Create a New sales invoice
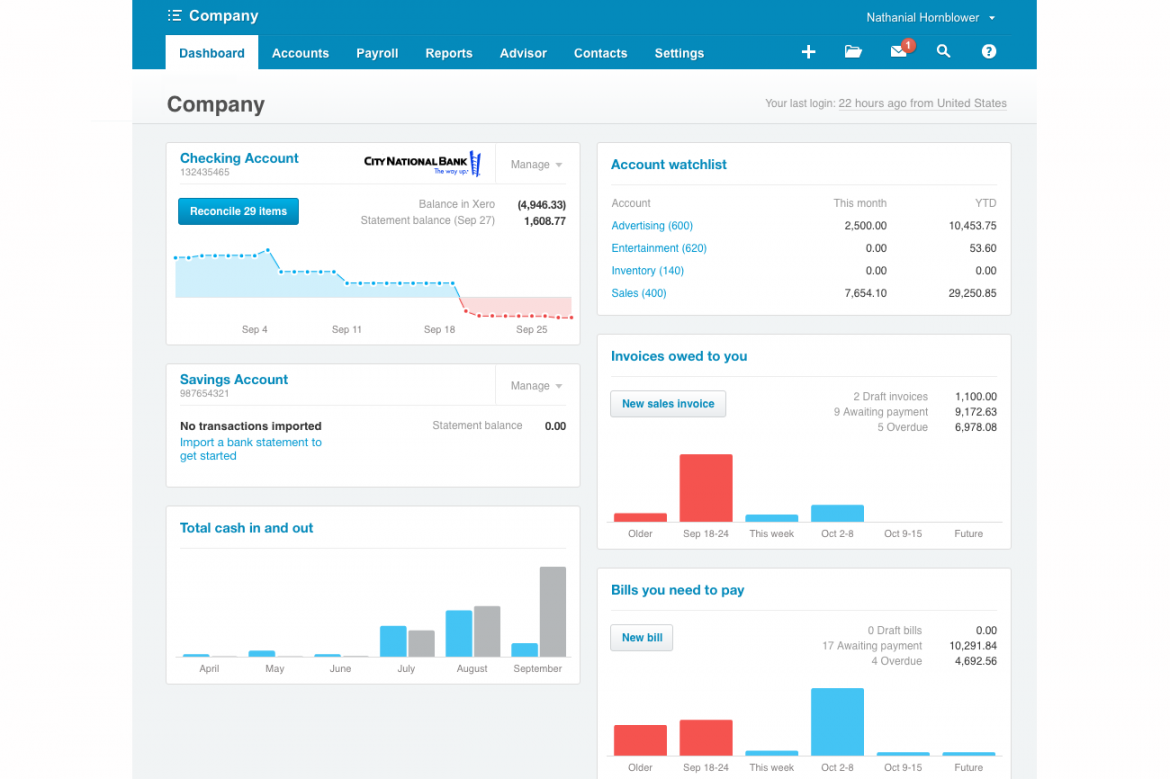The width and height of the screenshot is (1170, 779). pyautogui.click(x=668, y=404)
